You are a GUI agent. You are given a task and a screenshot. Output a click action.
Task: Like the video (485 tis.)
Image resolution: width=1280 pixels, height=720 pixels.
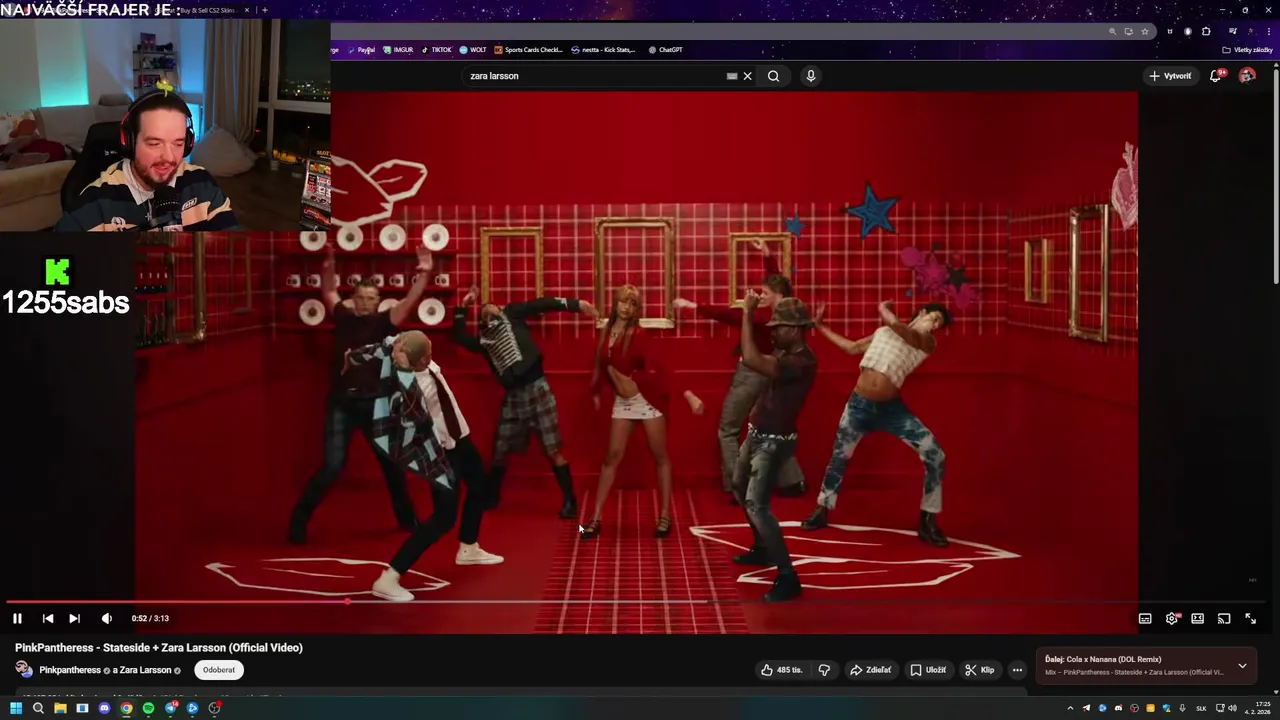point(782,670)
